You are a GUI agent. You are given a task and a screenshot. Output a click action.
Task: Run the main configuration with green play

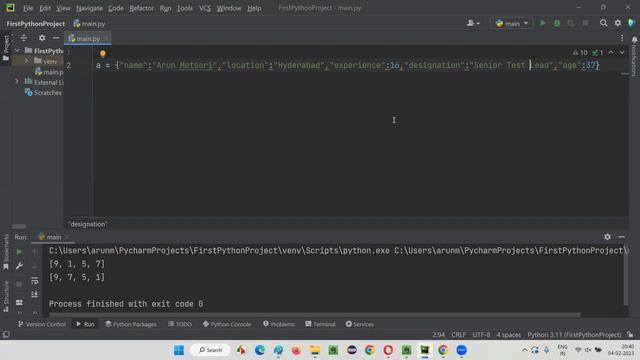coord(542,23)
